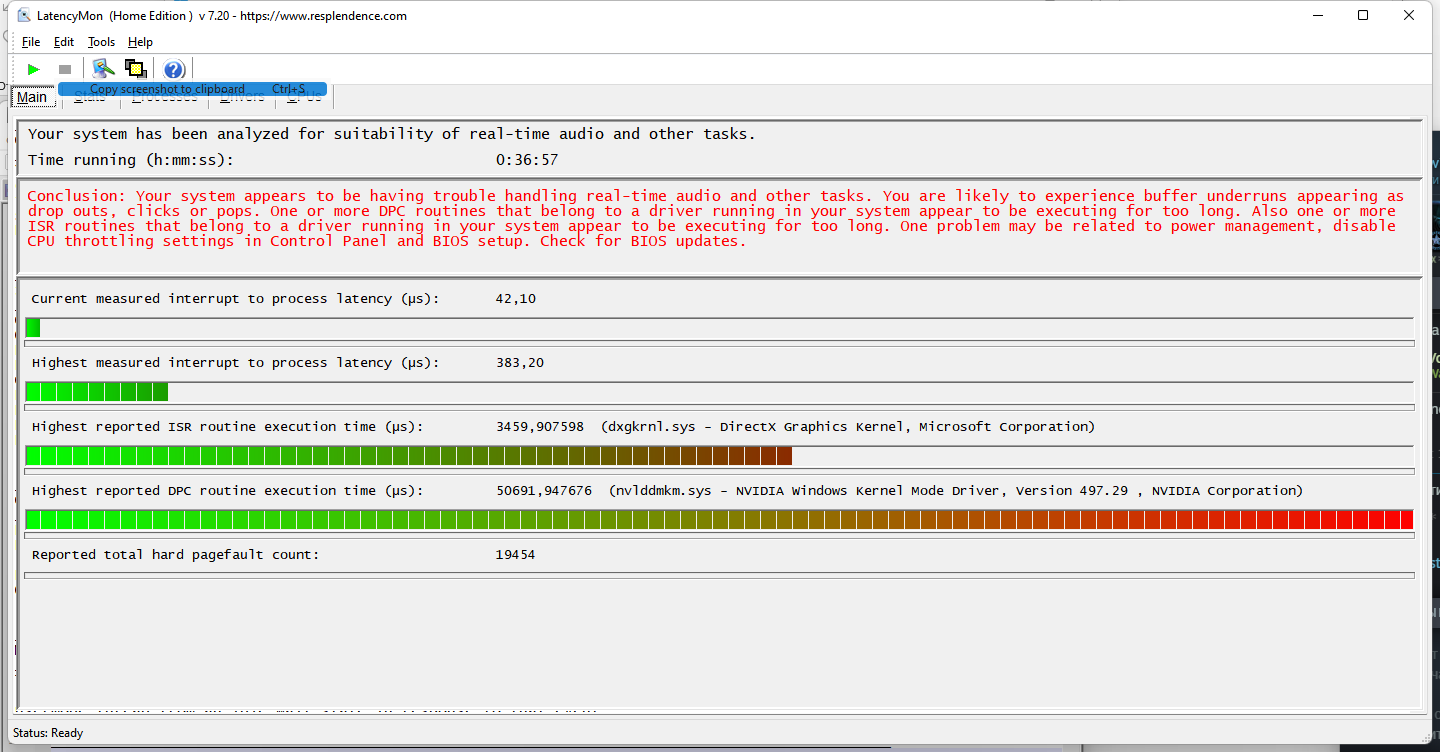Viewport: 1441px width, 753px height.
Task: Start monitoring with the green play icon
Action: (x=34, y=69)
